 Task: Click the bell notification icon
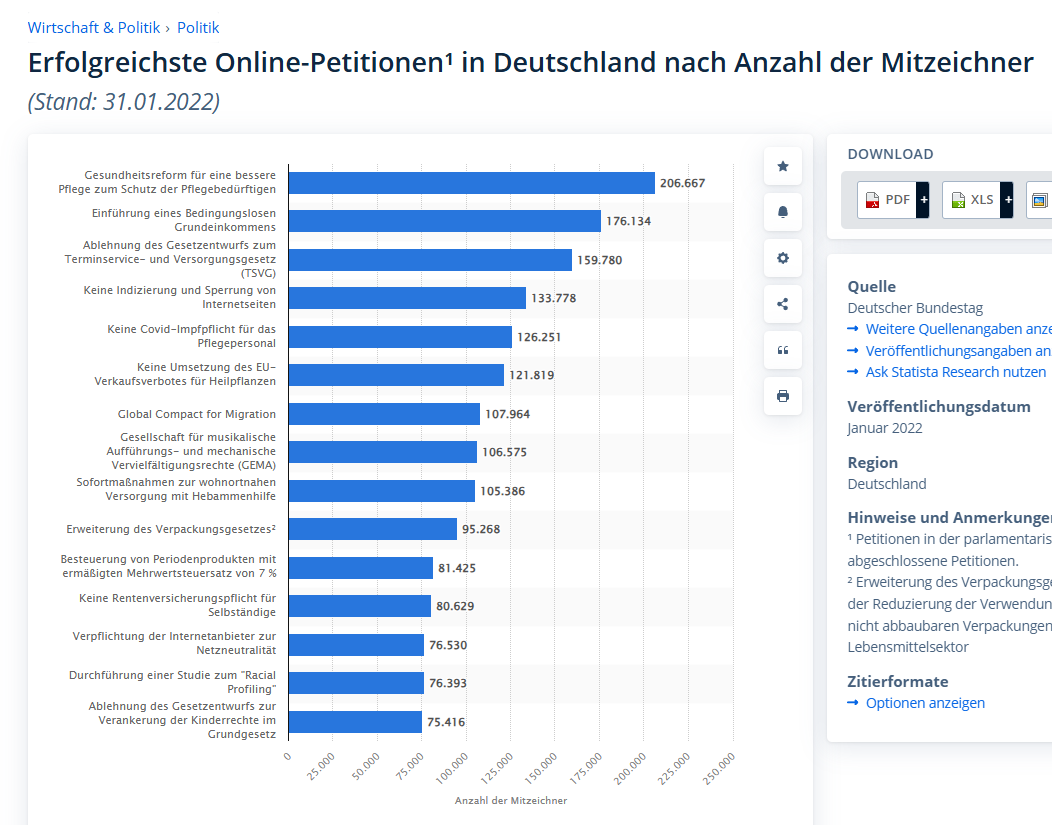(x=782, y=212)
